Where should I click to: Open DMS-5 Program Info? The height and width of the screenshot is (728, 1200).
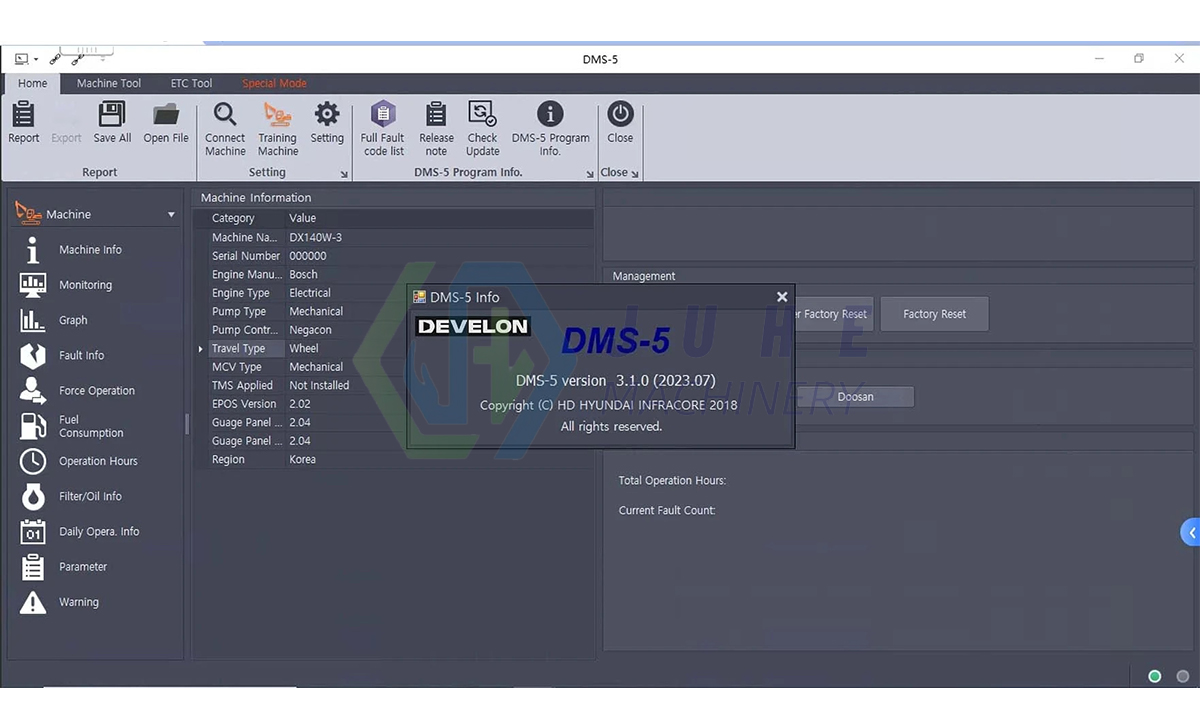[x=550, y=126]
